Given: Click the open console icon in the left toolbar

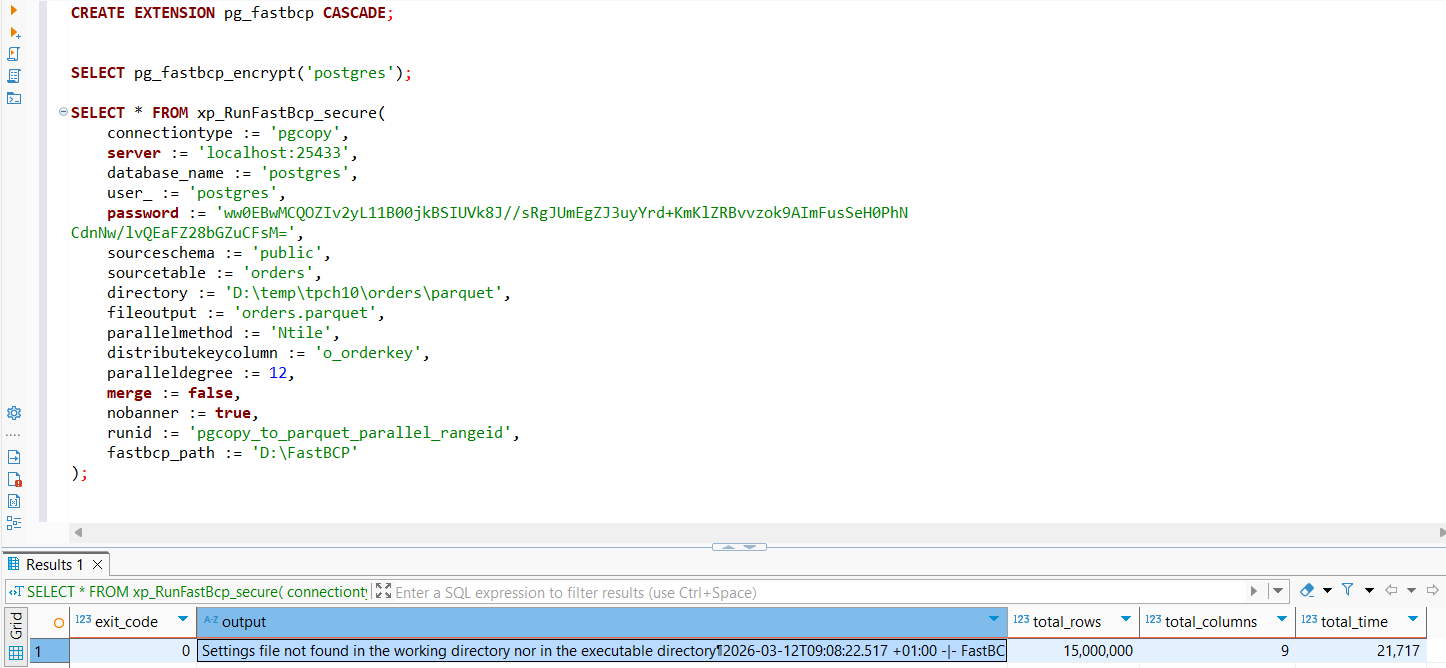Looking at the screenshot, I should (x=14, y=98).
